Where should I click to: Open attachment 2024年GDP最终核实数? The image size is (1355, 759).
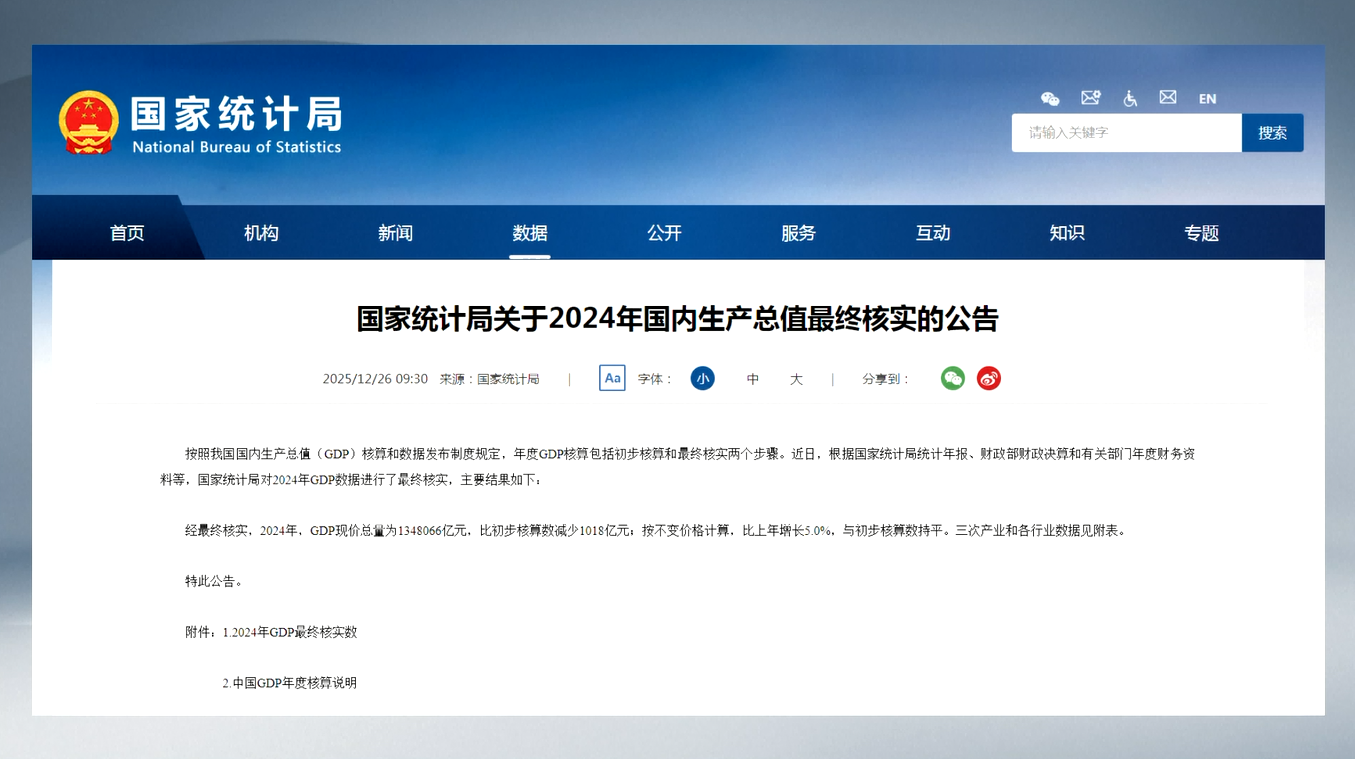[x=290, y=632]
